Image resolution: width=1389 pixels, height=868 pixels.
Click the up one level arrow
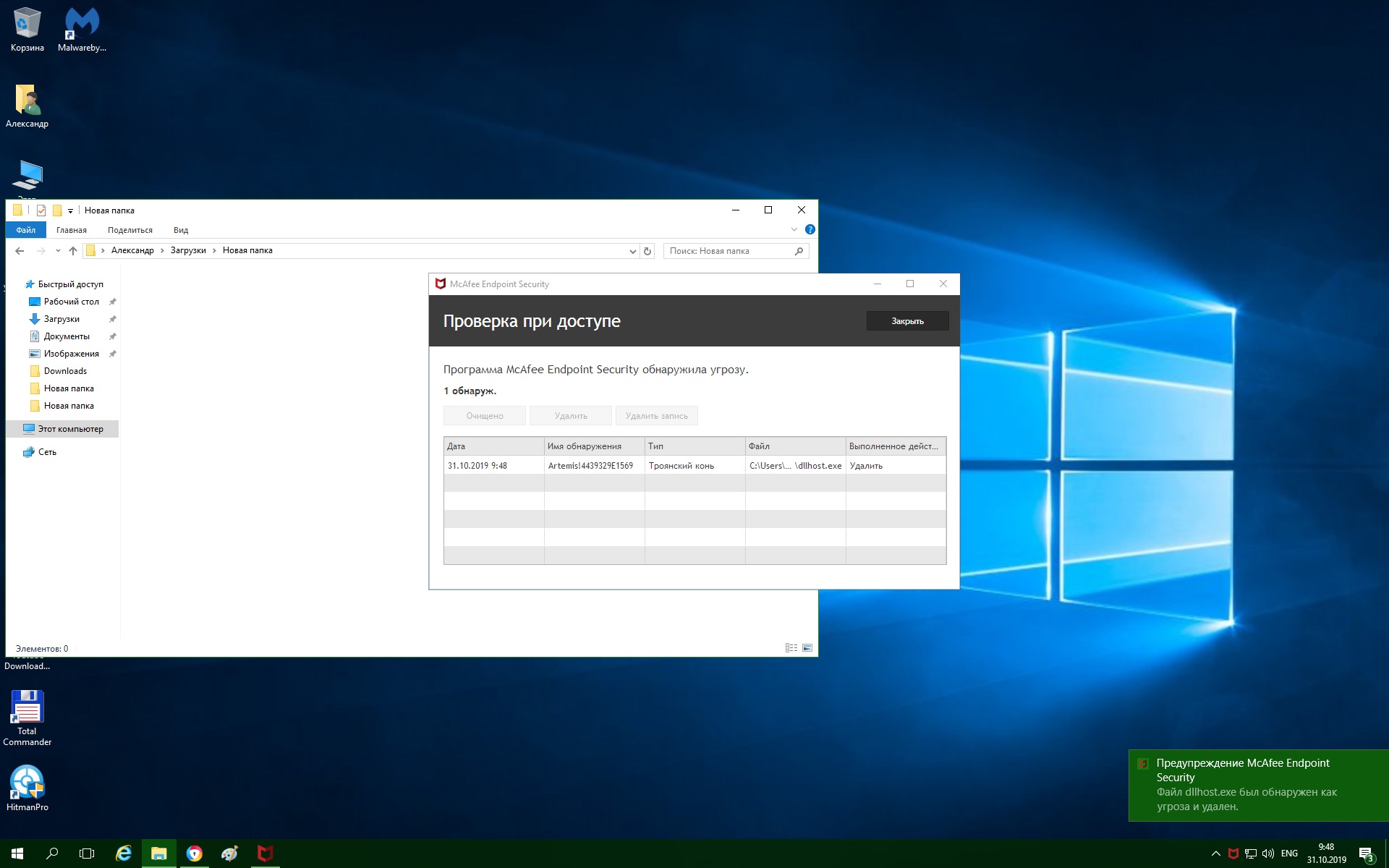click(73, 251)
